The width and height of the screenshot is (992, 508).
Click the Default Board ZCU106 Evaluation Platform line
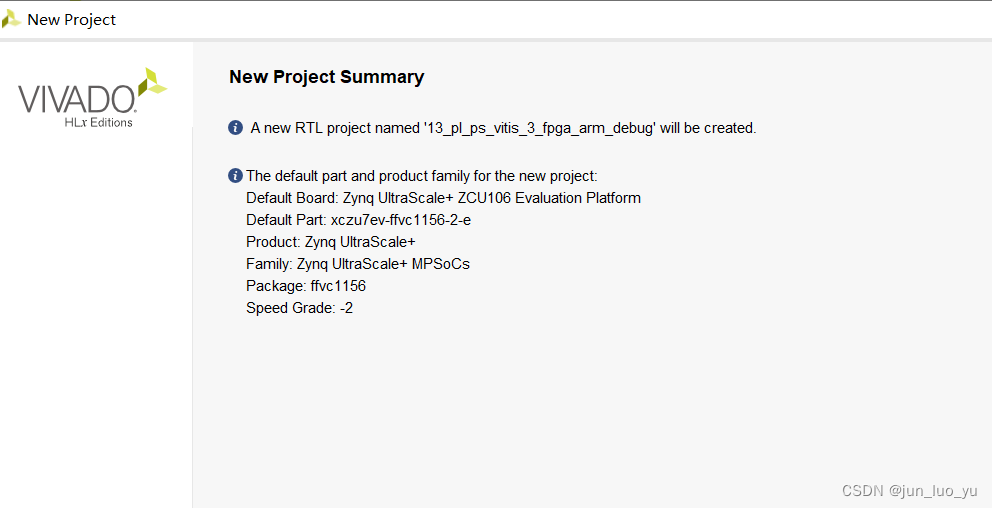(443, 198)
